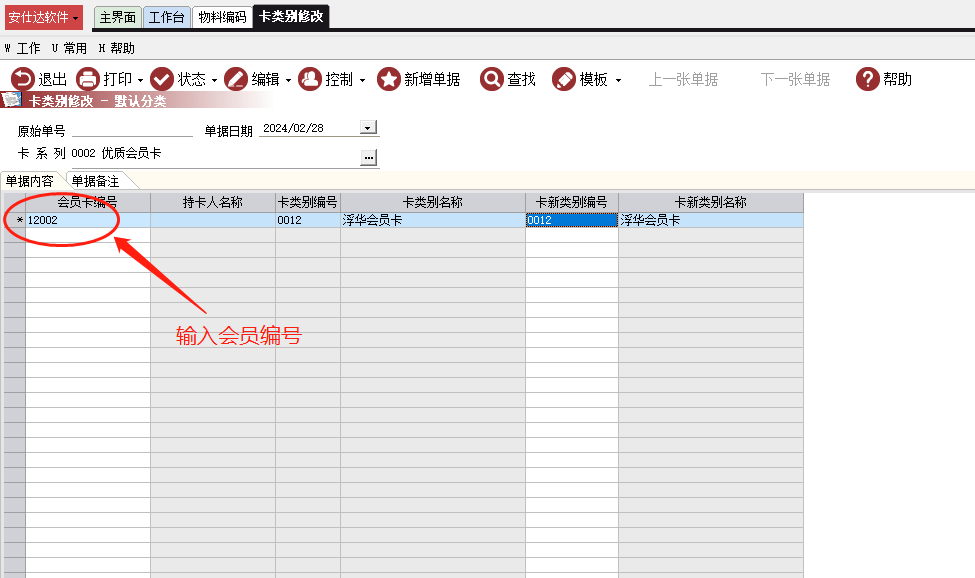Switch to the 工作台 tab
The width and height of the screenshot is (975, 578).
pos(167,17)
